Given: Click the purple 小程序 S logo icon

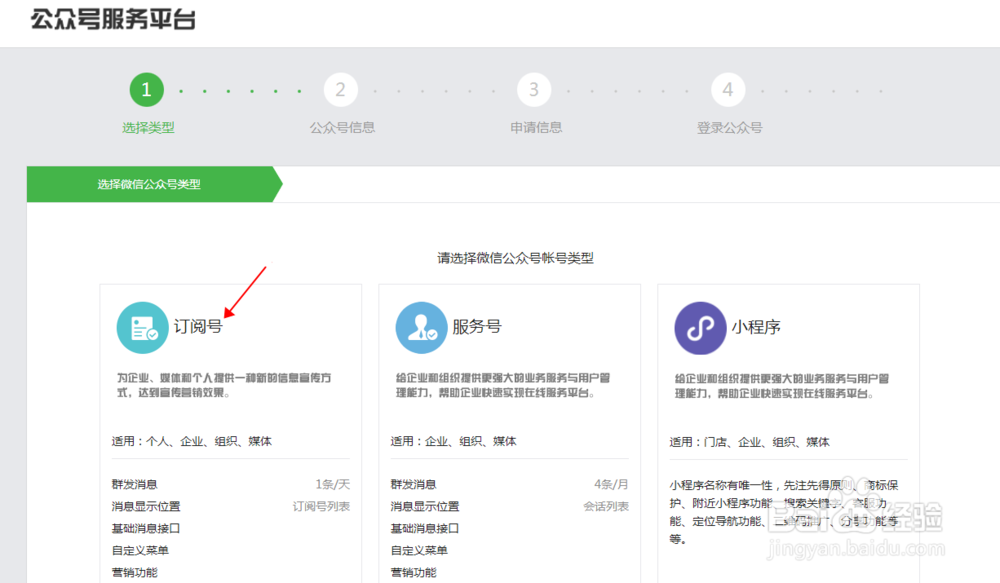Looking at the screenshot, I should pyautogui.click(x=700, y=327).
